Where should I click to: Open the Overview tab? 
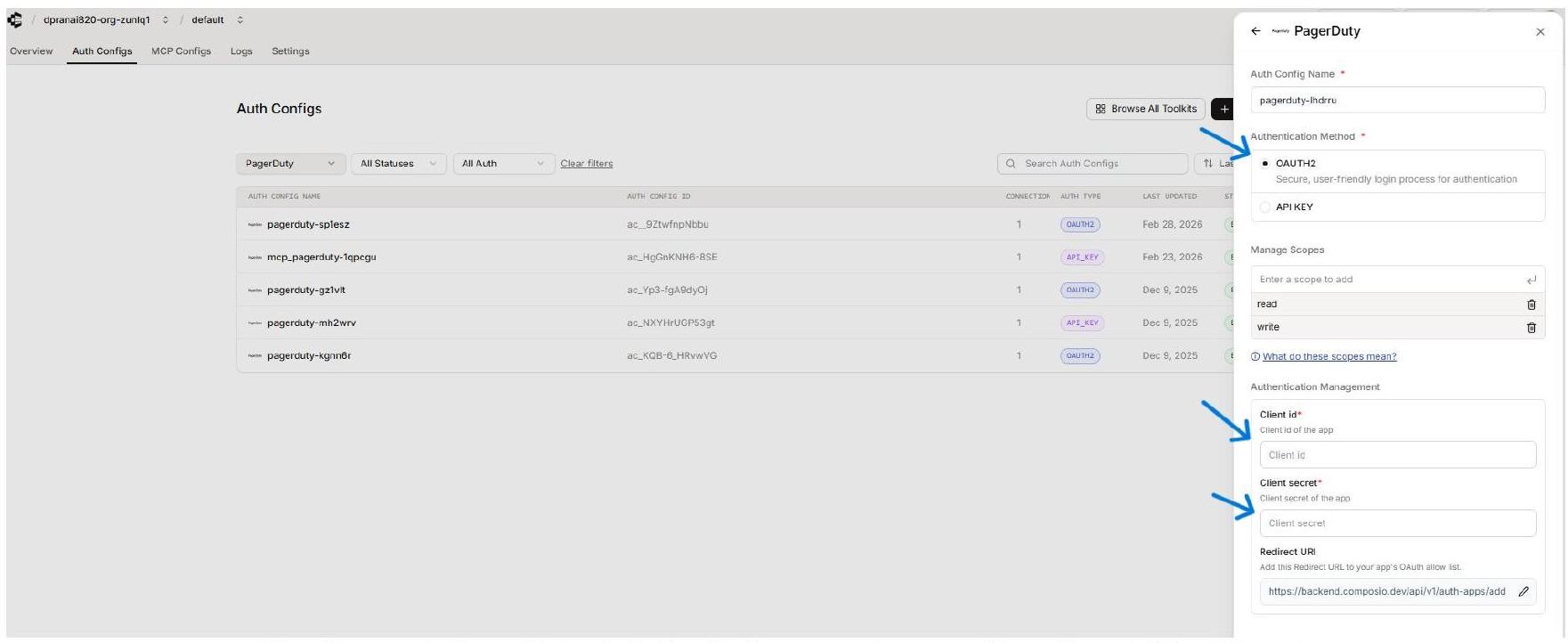coord(31,52)
